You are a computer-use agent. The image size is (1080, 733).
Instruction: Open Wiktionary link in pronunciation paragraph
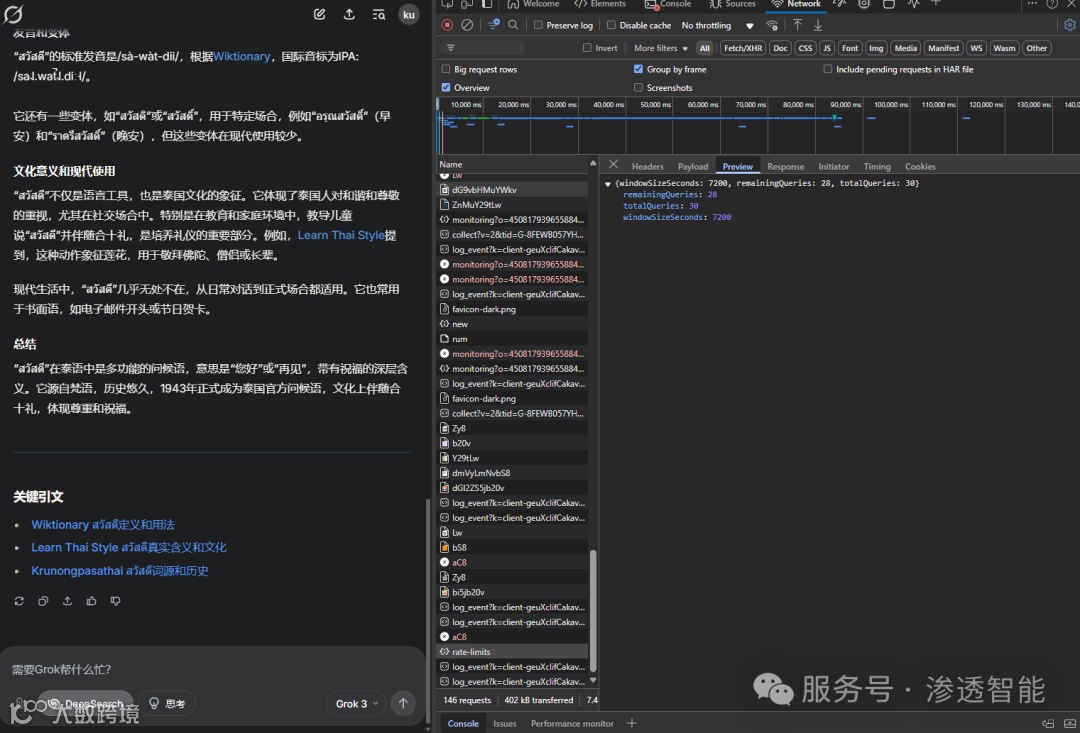pos(242,56)
